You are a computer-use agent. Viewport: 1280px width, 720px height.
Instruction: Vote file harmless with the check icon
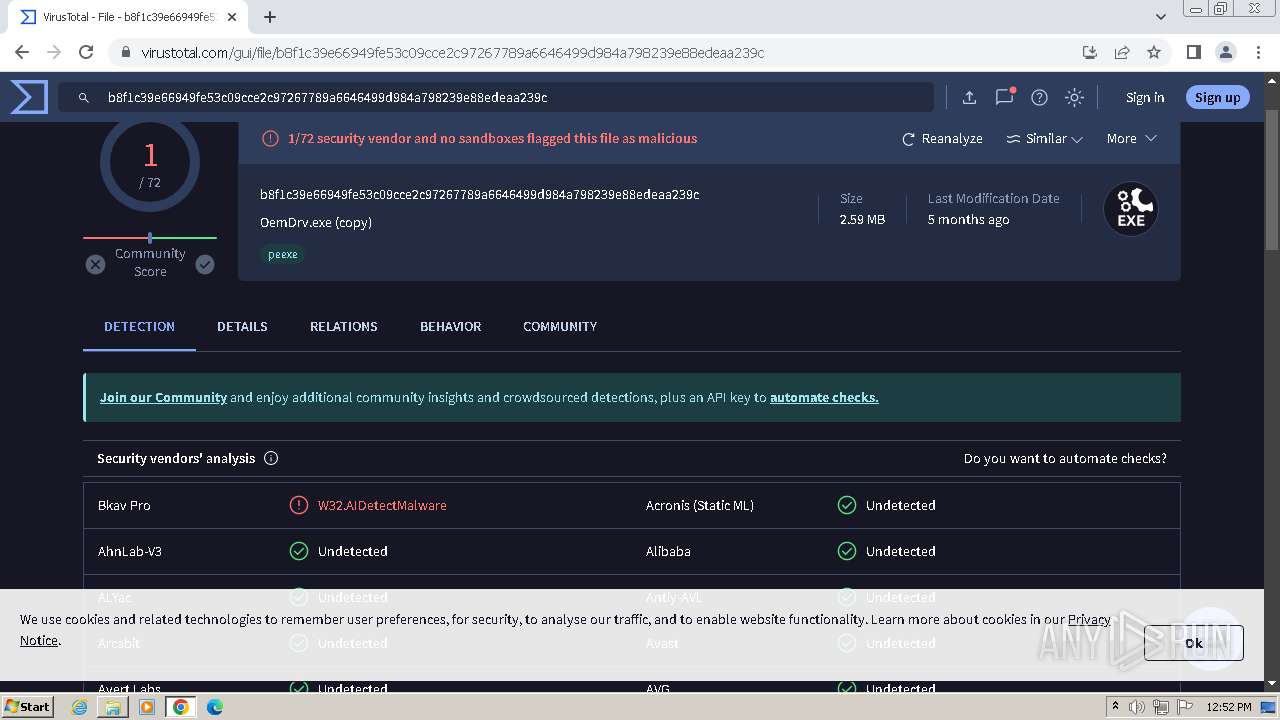(x=205, y=264)
